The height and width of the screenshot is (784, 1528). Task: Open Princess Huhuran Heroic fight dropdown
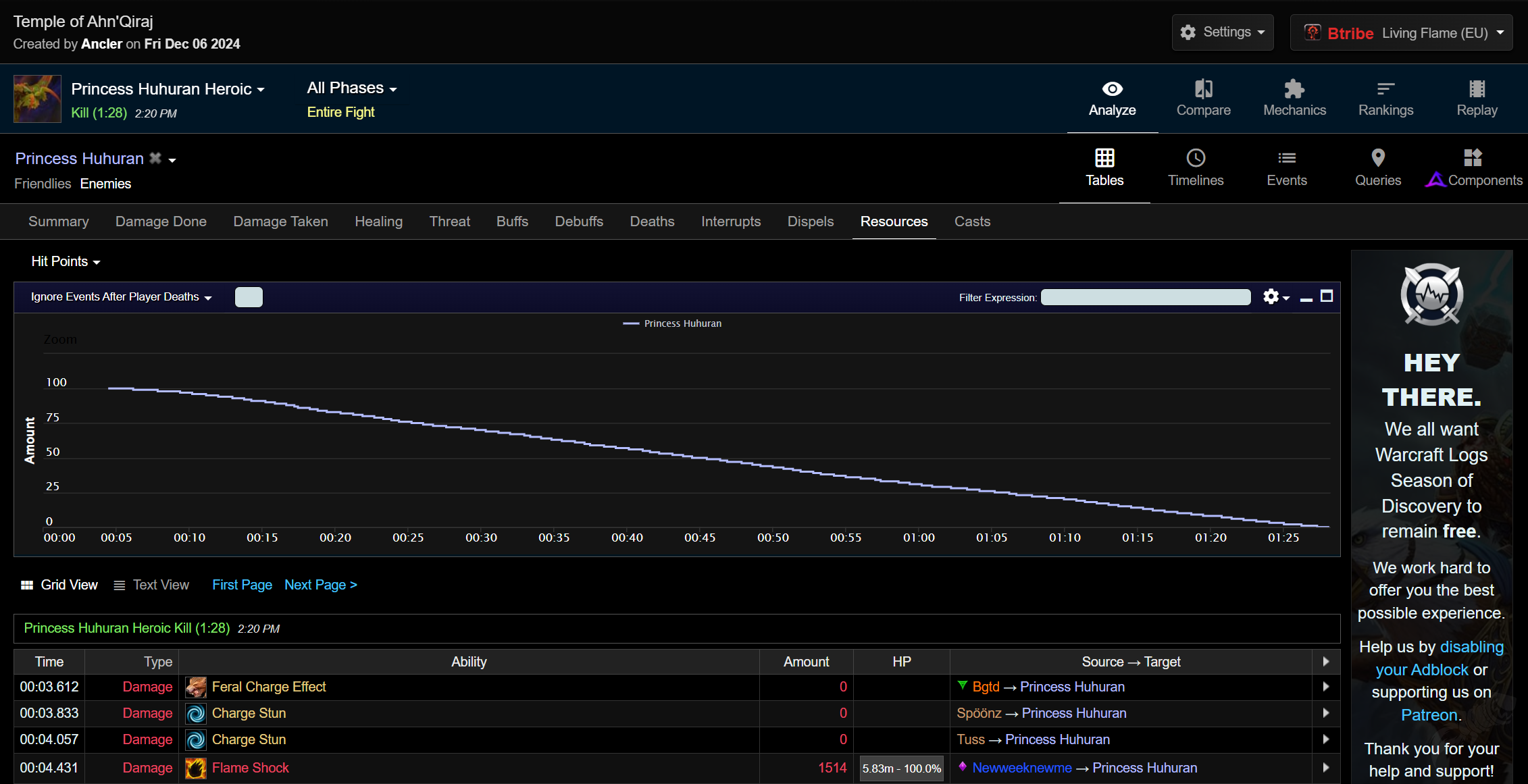coord(168,89)
